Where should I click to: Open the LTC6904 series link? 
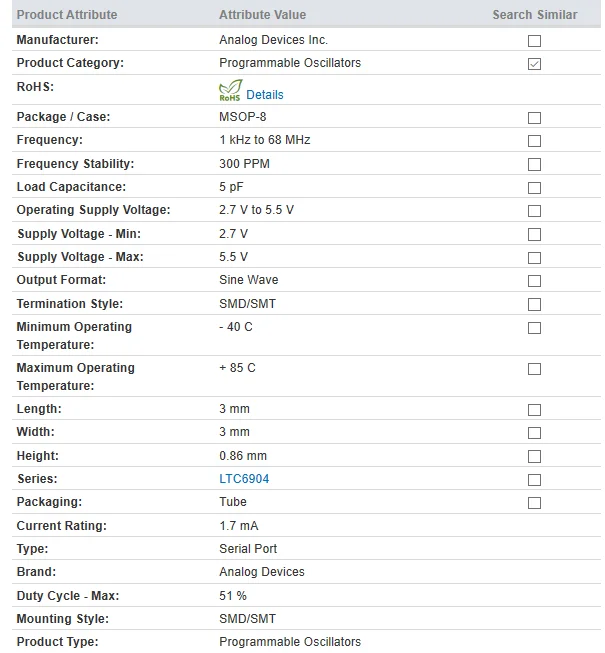coord(244,479)
